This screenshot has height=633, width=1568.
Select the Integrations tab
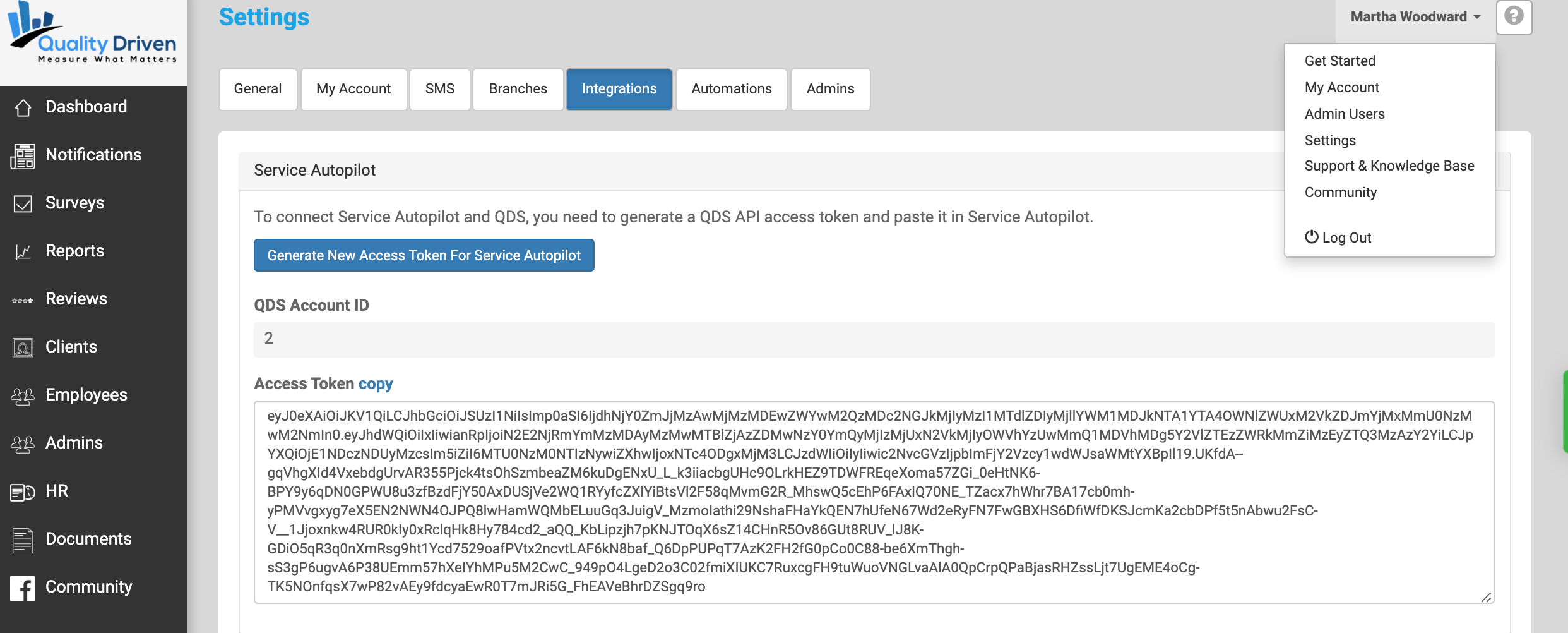(x=619, y=89)
